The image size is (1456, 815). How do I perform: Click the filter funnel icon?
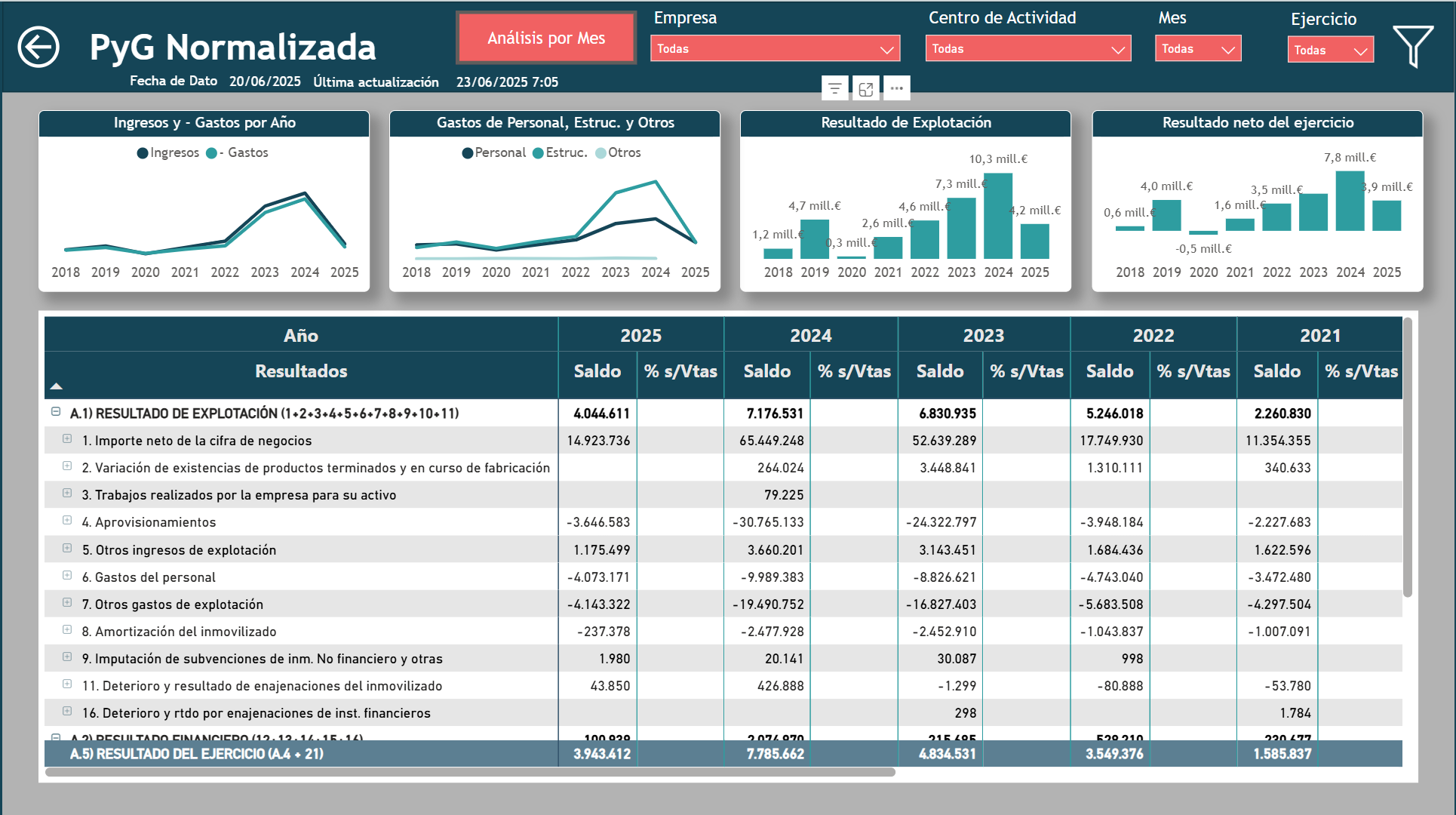[1412, 46]
